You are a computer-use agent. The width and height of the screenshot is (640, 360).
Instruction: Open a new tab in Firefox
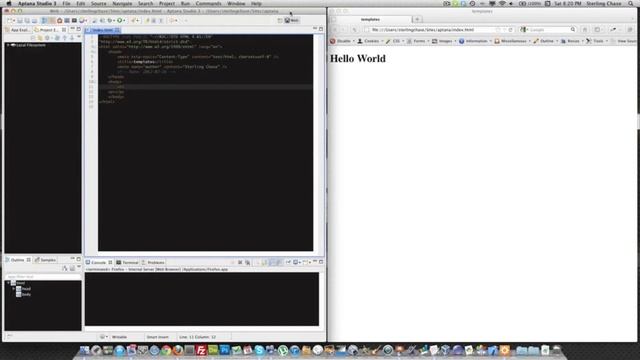pyautogui.click(x=417, y=19)
